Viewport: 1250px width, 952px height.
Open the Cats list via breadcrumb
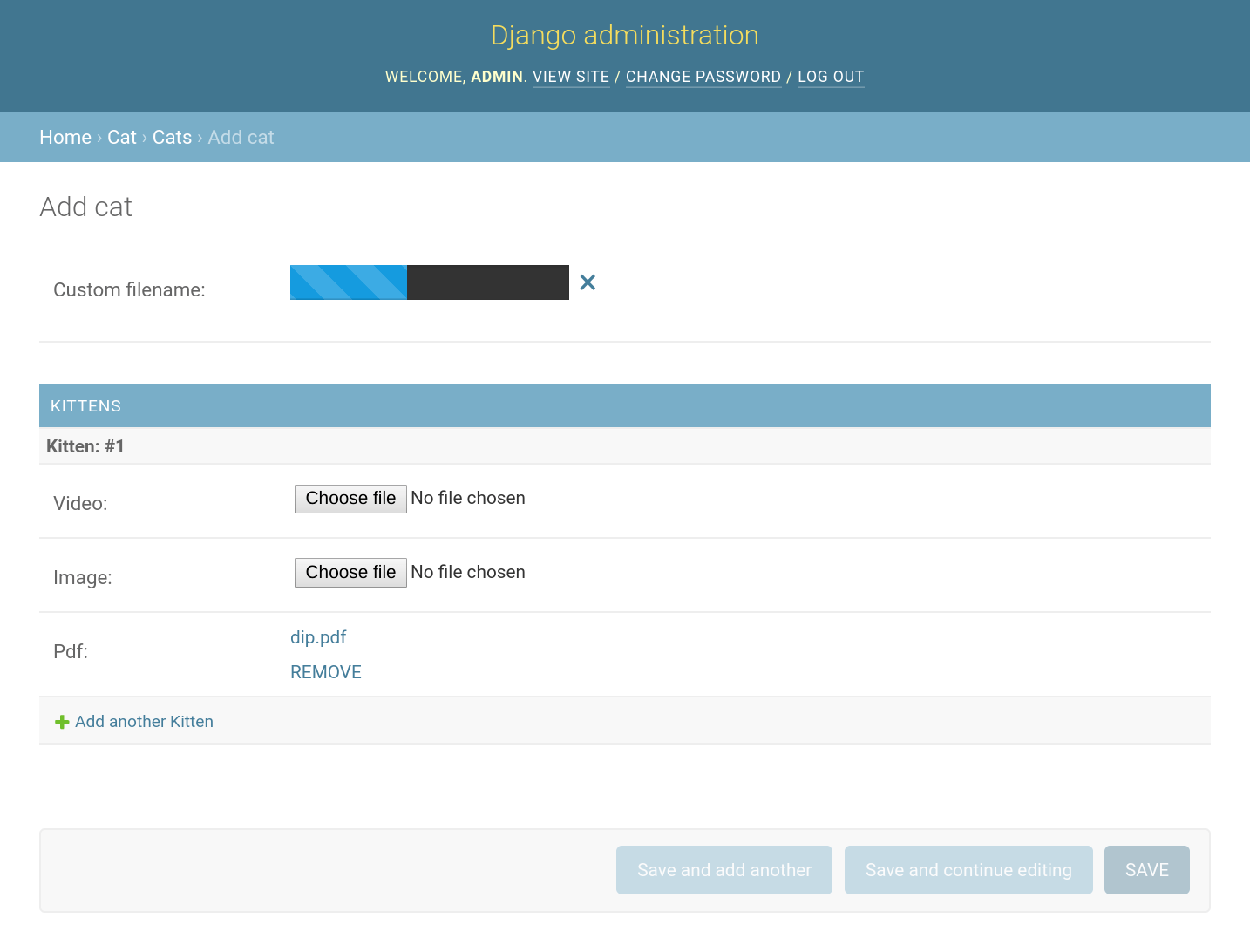coord(172,137)
